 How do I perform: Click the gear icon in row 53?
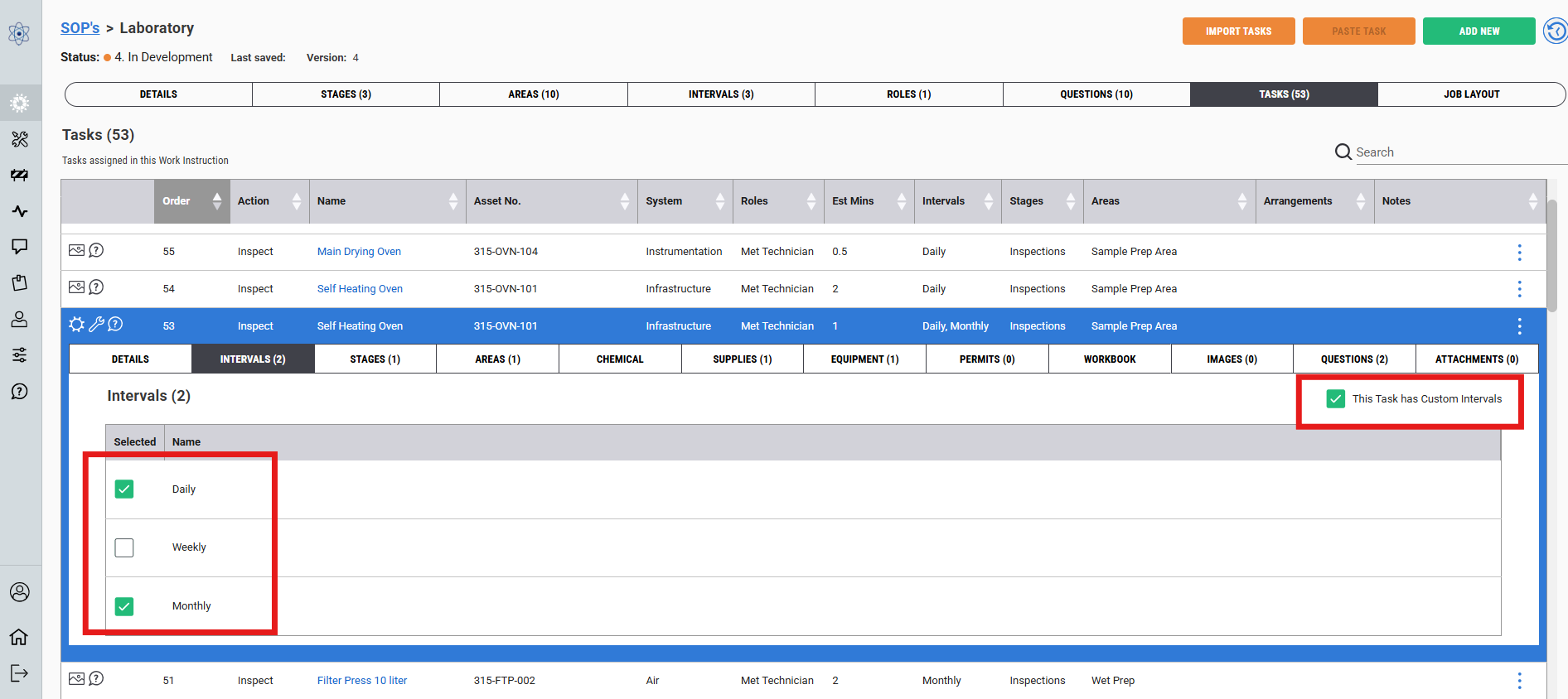click(x=77, y=325)
